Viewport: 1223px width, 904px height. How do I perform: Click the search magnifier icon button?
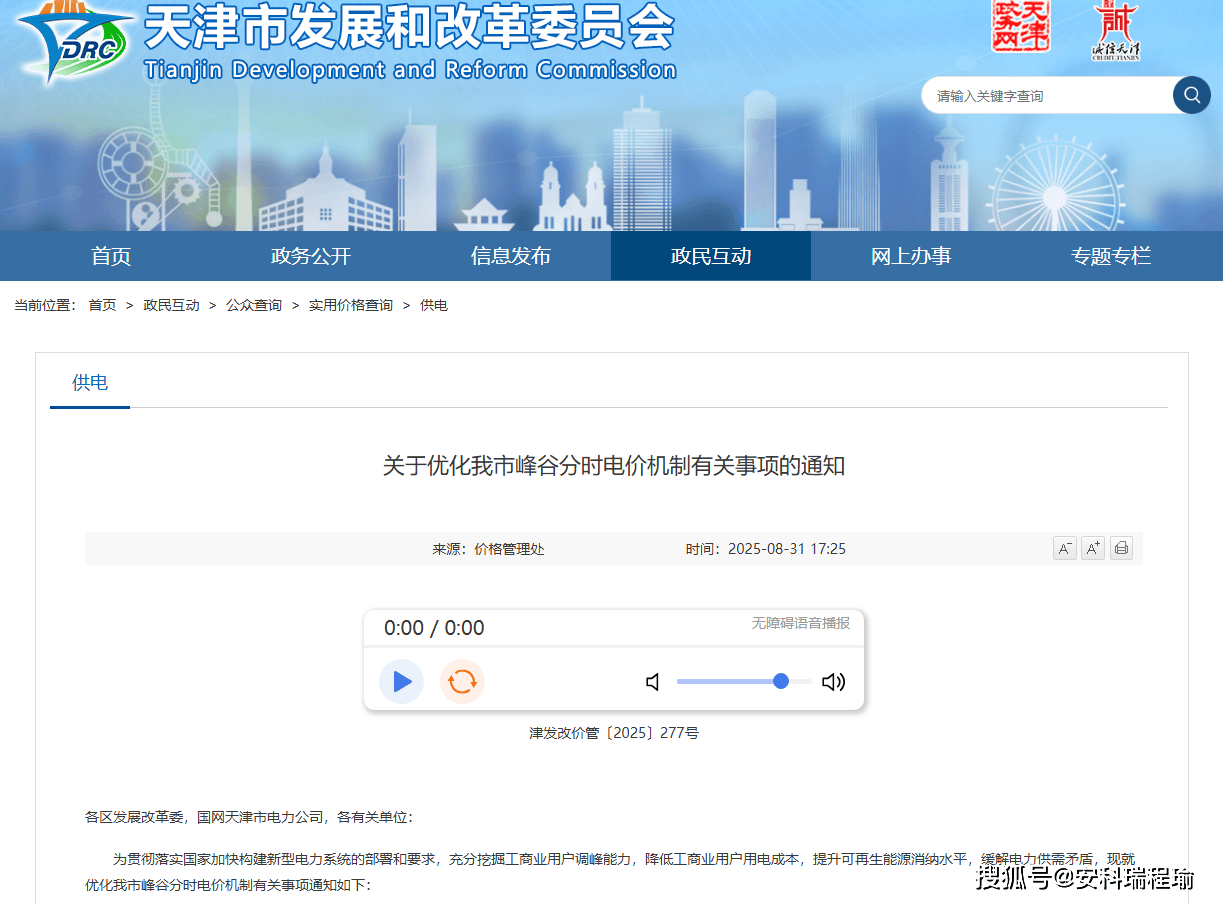pos(1191,95)
